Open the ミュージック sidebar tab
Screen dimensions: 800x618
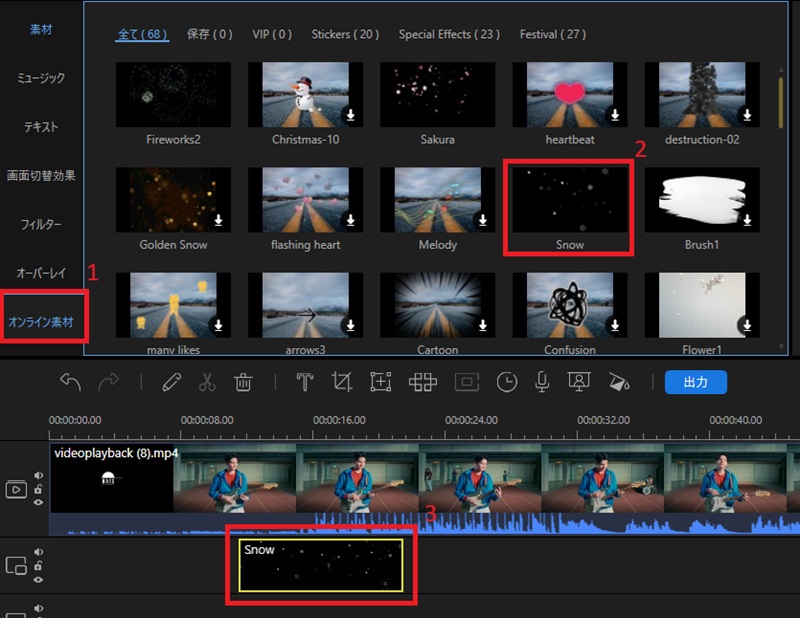[41, 78]
